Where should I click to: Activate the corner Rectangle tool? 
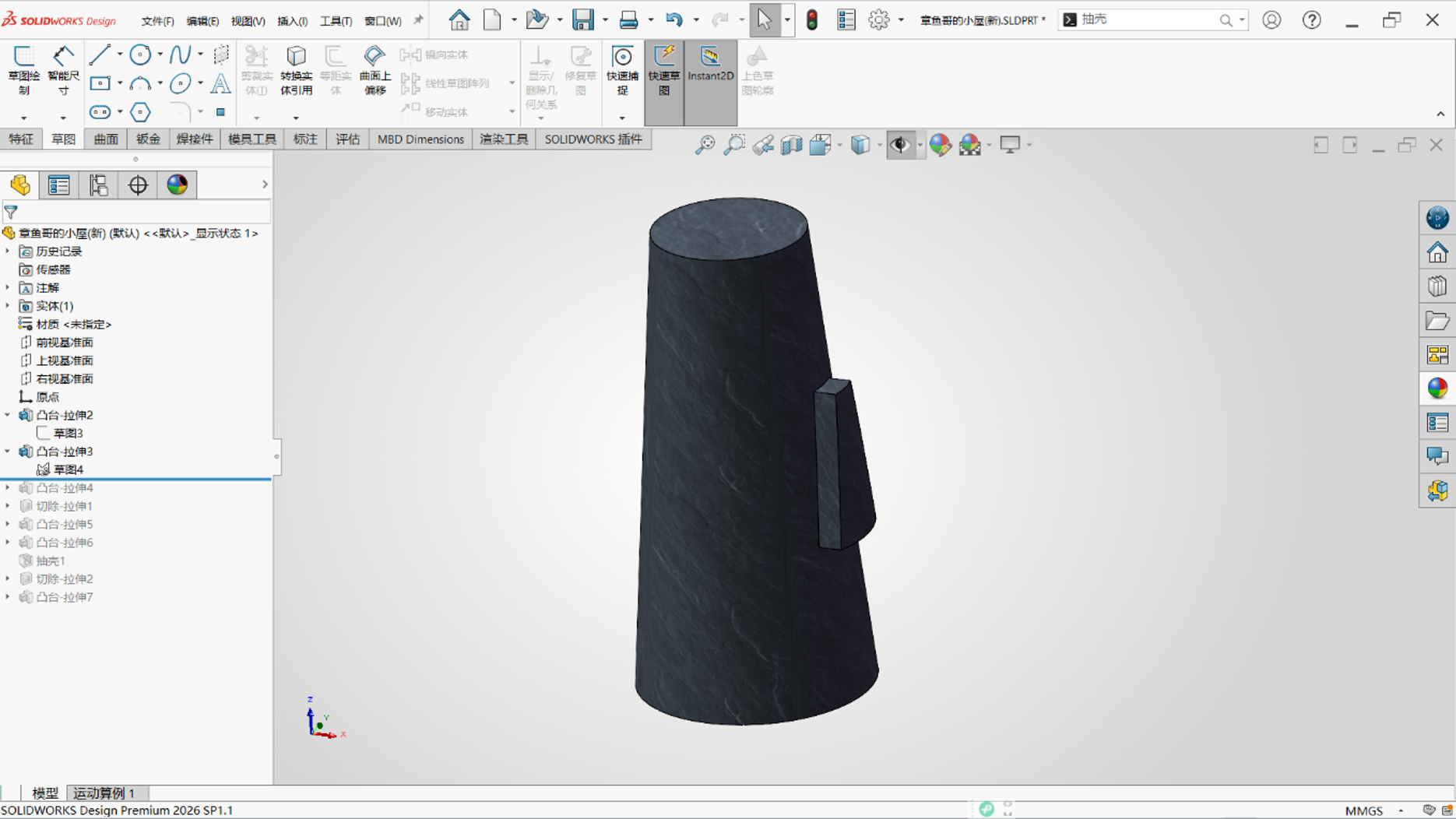(100, 83)
